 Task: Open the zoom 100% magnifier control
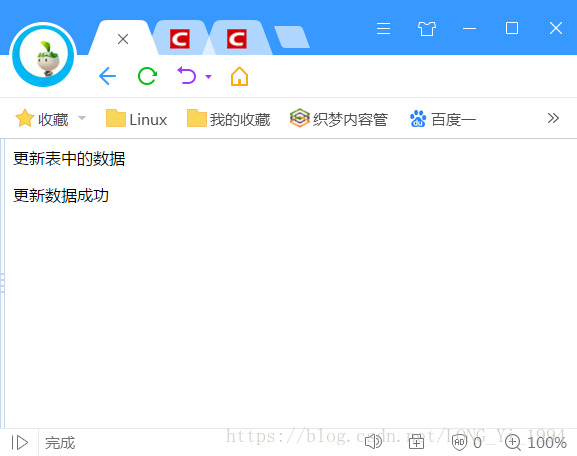pos(535,442)
